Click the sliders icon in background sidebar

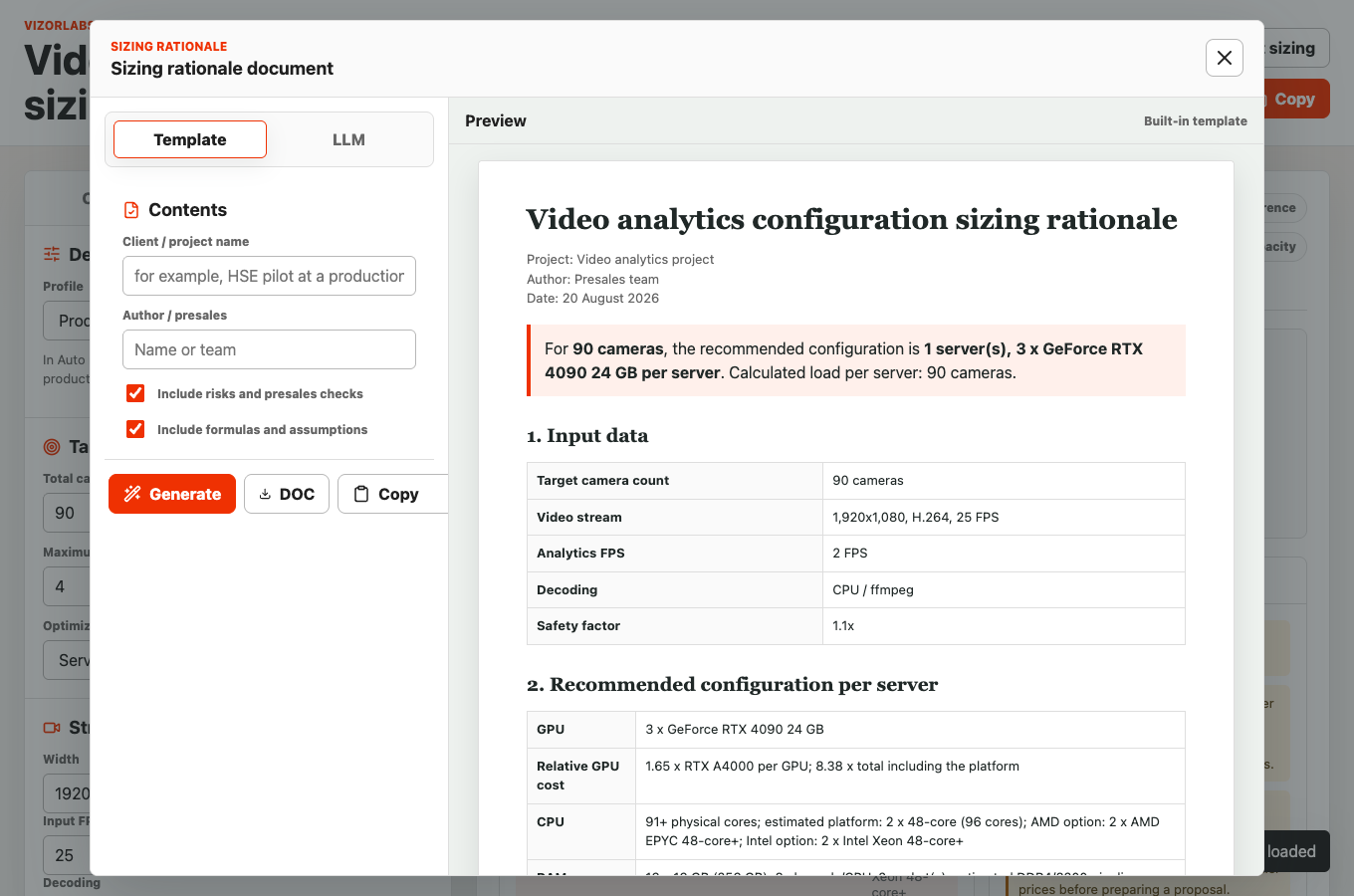tap(52, 255)
